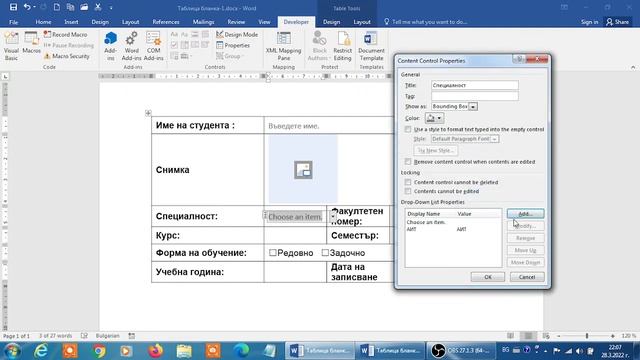Screen dimensions: 640x360
Task: Click Record Macro
Action: click(65, 35)
